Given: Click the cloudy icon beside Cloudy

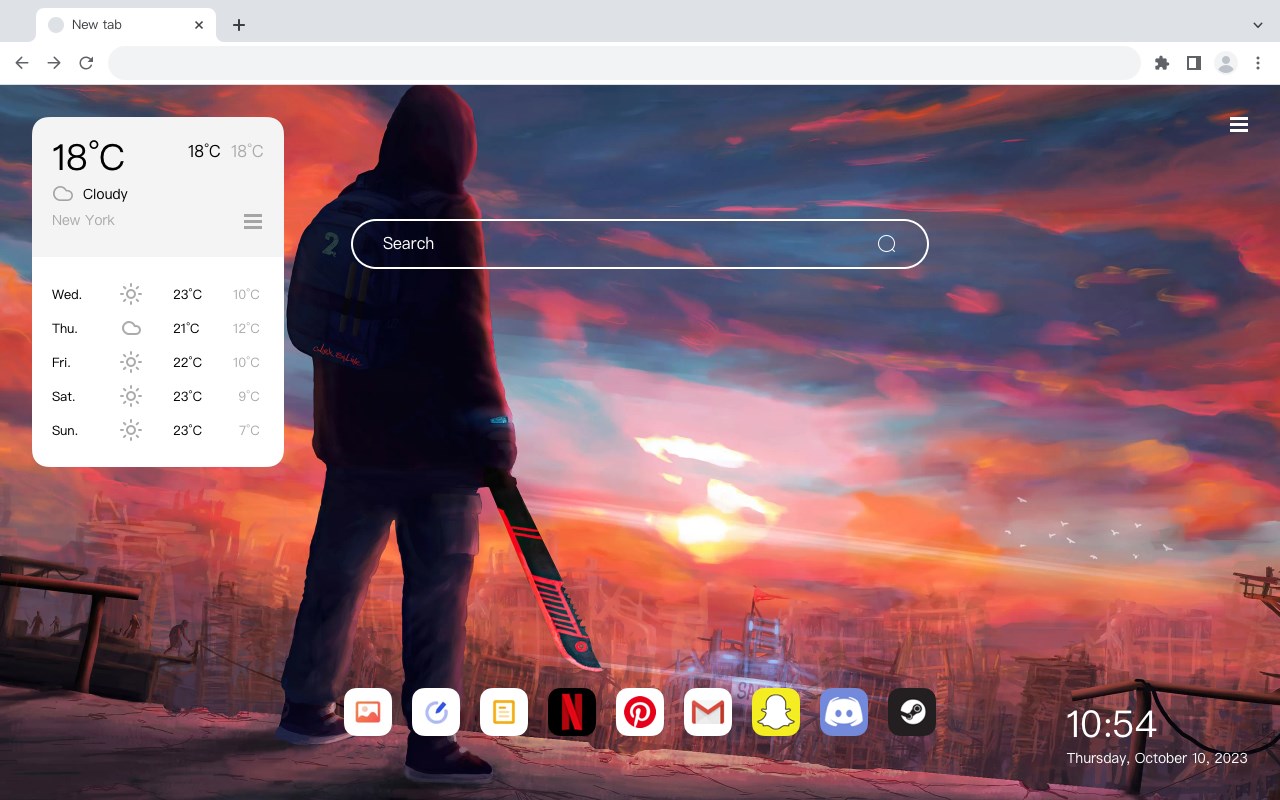Looking at the screenshot, I should (63, 194).
